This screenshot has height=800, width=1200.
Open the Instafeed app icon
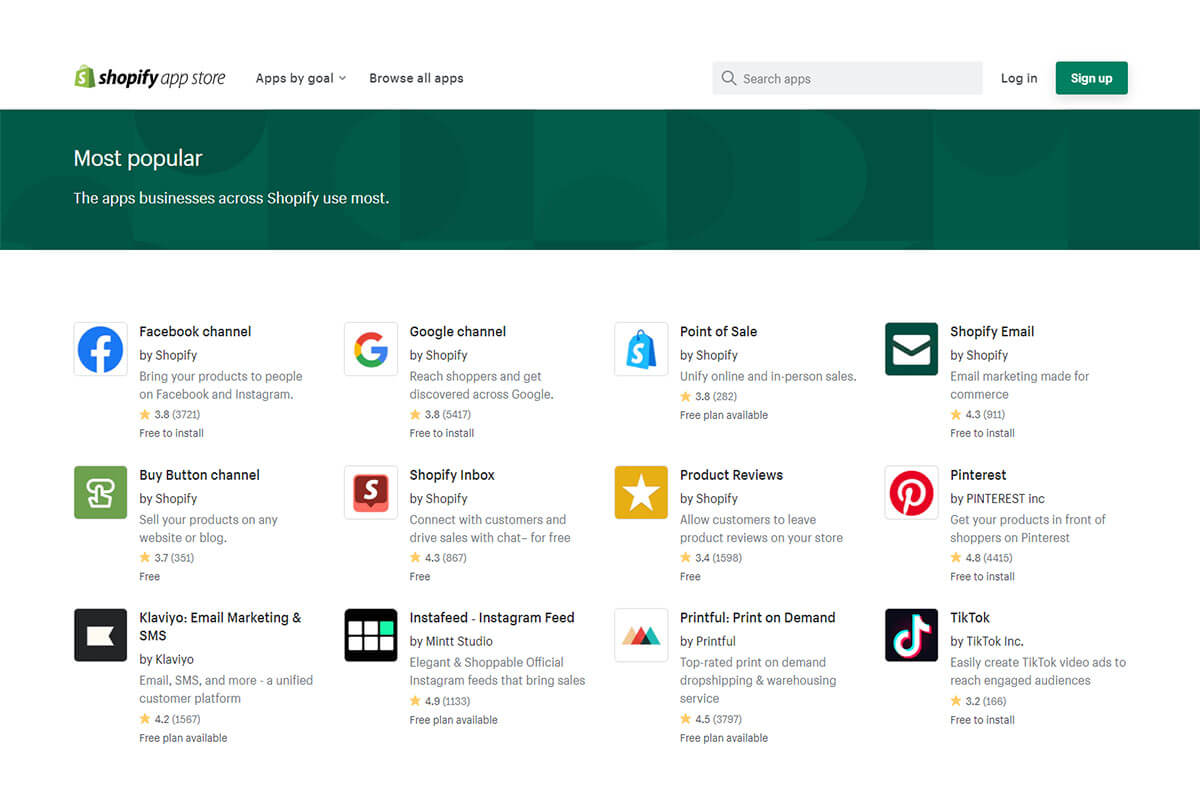(x=371, y=635)
